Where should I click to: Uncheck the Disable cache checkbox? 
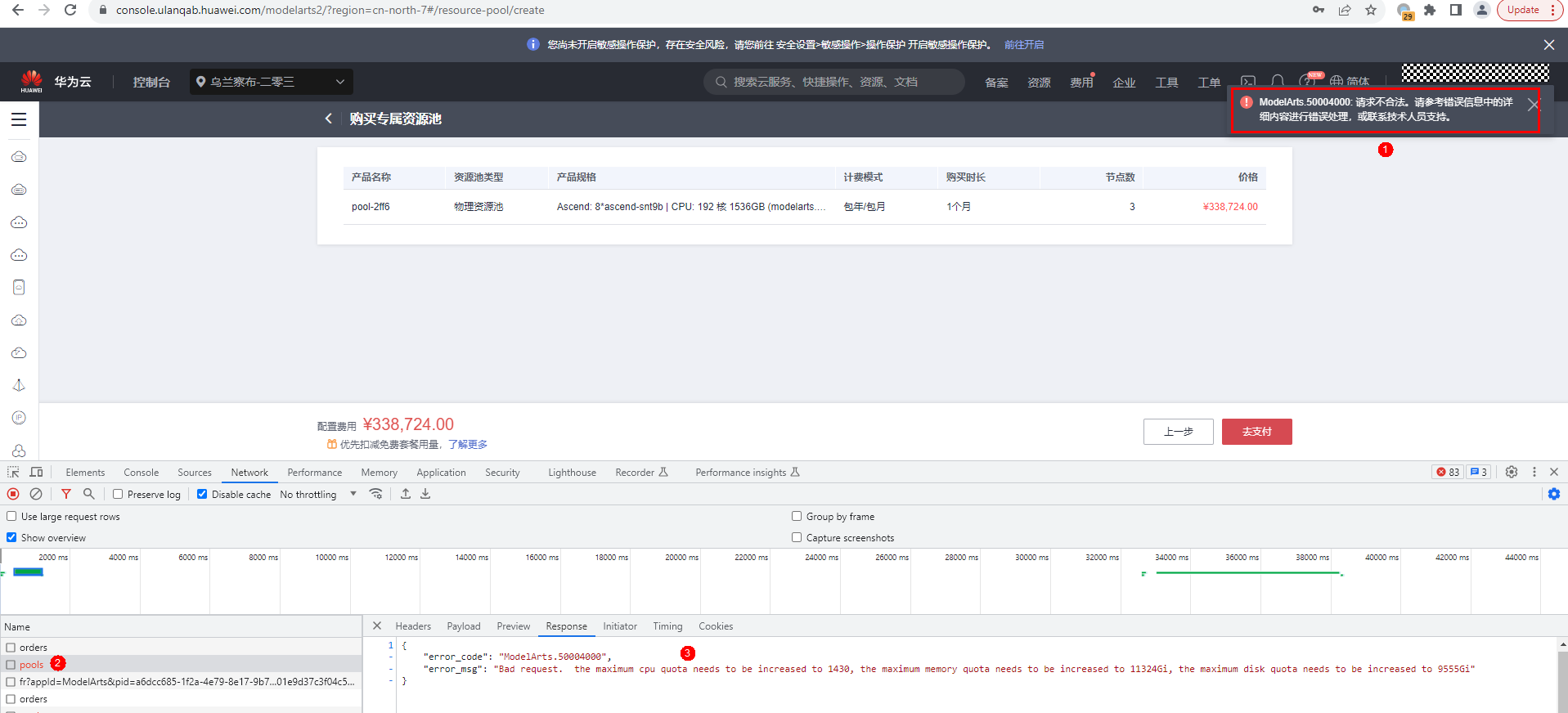[202, 494]
